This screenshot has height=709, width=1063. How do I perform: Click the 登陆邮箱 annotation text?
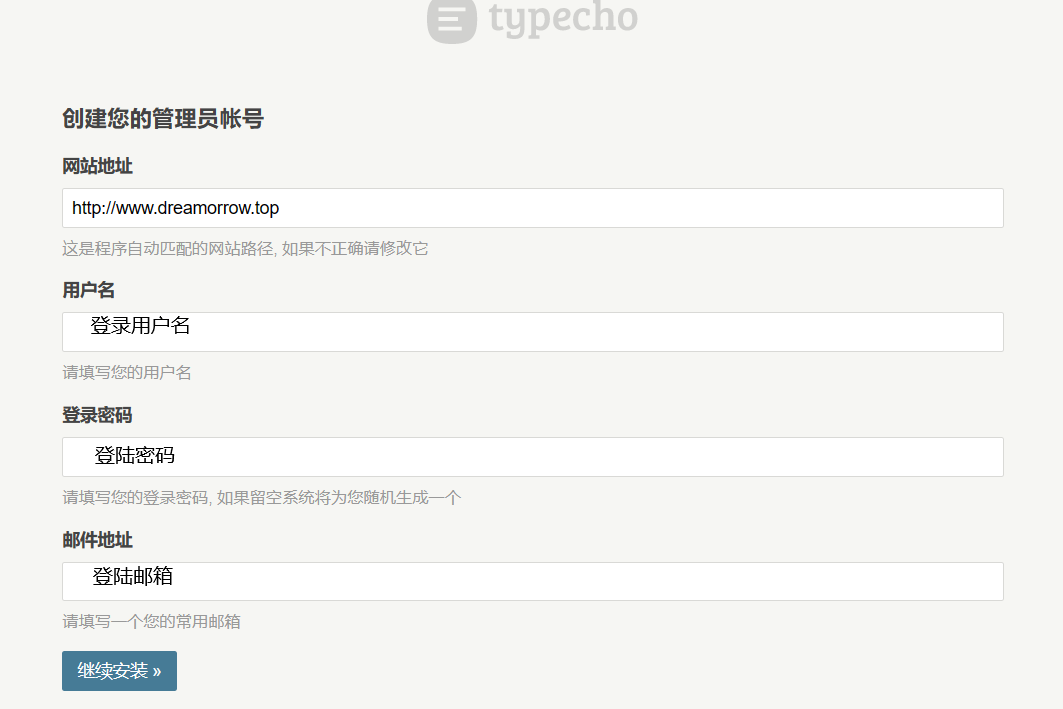(x=133, y=576)
